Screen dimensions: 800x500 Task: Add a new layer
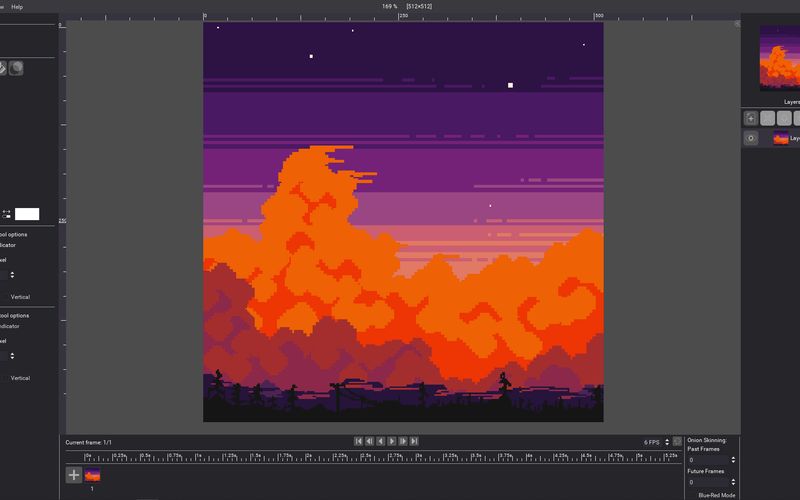pyautogui.click(x=751, y=118)
